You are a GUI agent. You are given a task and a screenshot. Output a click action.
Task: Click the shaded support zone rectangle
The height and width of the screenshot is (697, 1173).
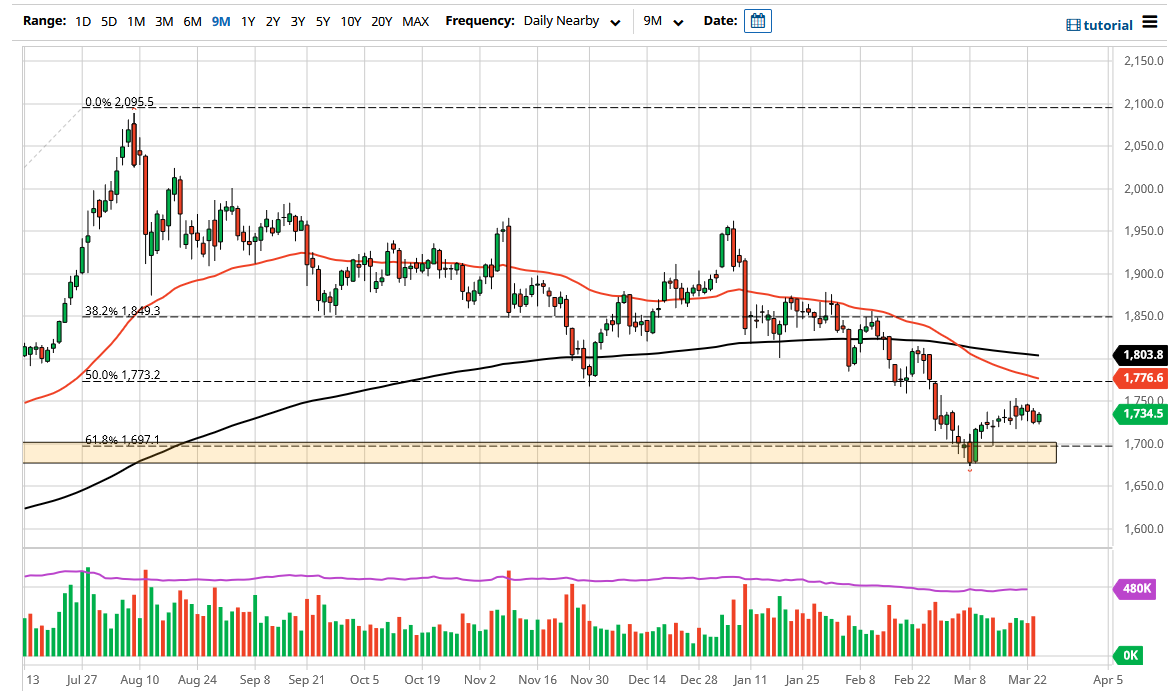click(x=539, y=452)
